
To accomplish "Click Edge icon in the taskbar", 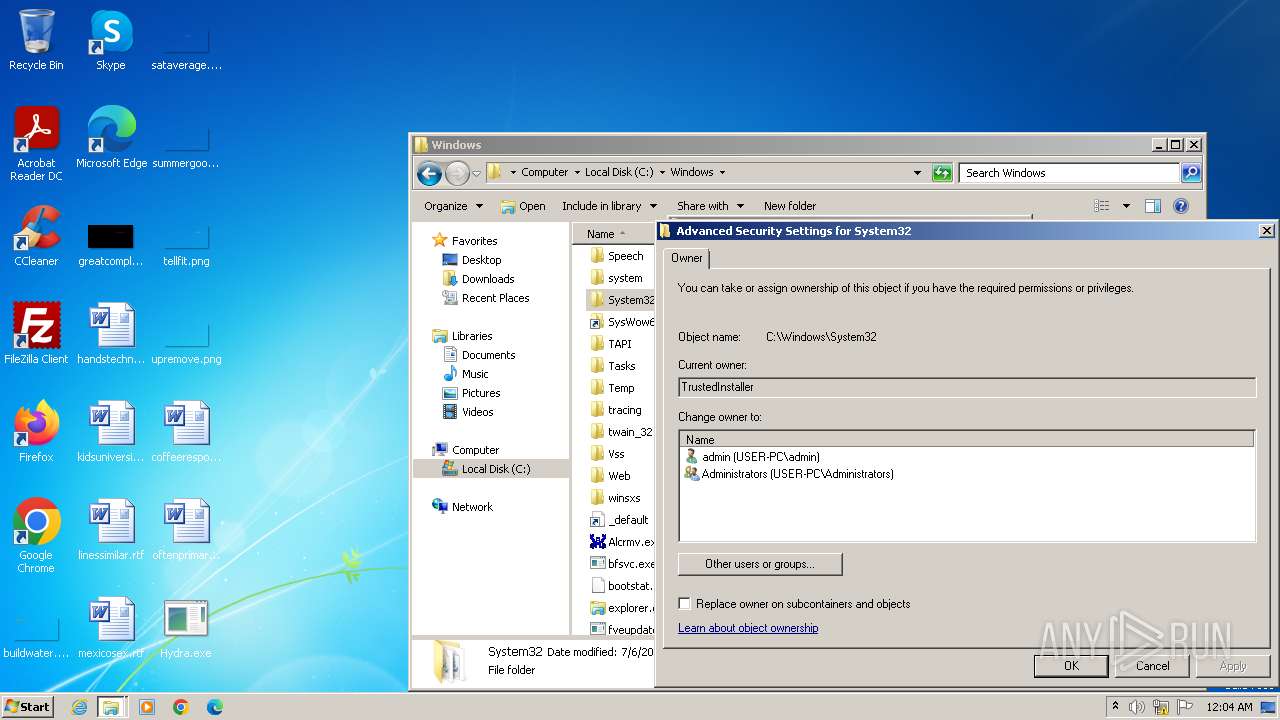I will 215,707.
